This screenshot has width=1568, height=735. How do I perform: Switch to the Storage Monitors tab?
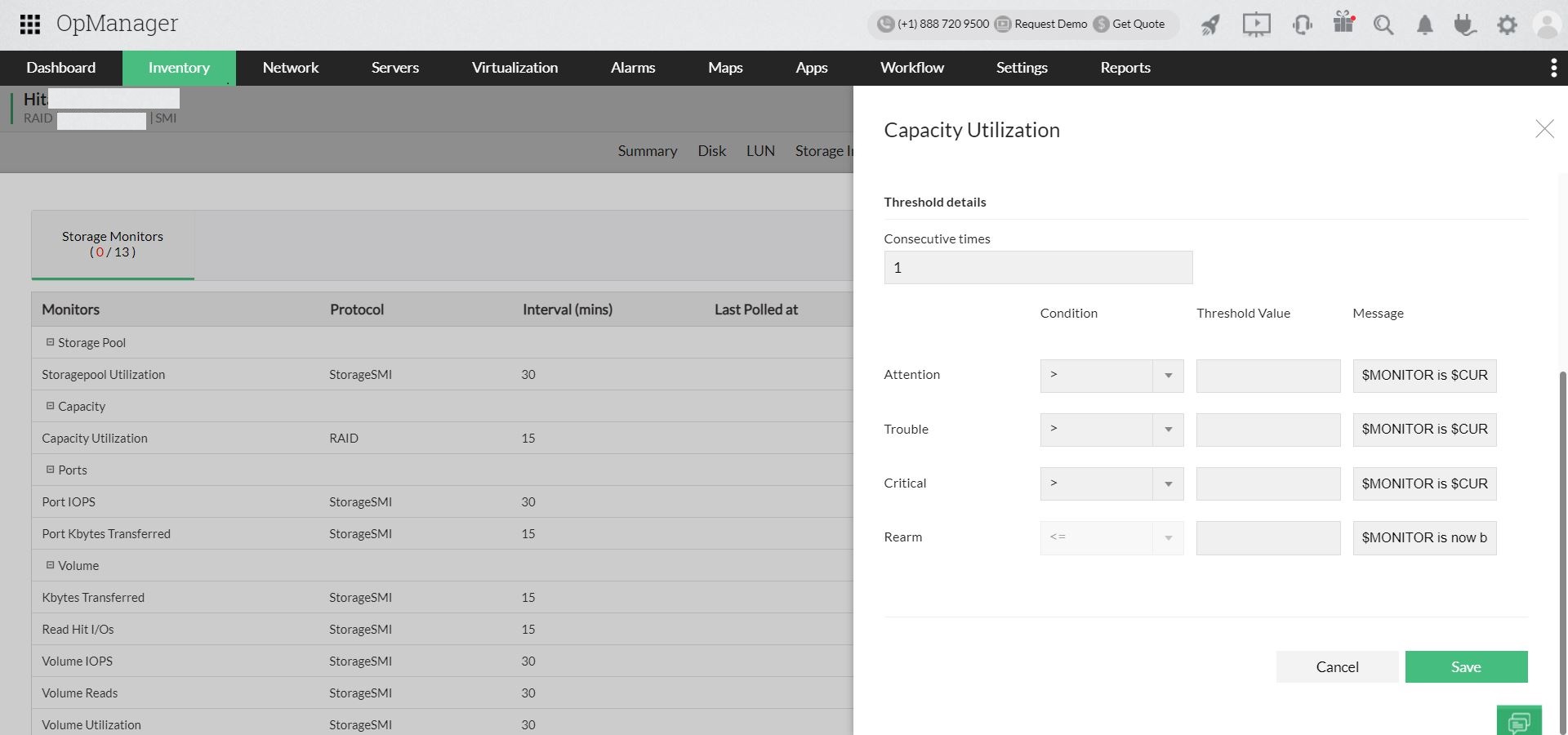[113, 244]
